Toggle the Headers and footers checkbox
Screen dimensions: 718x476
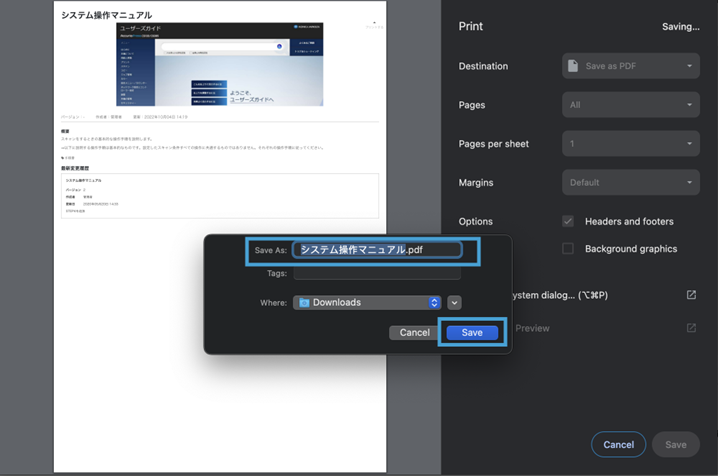[568, 221]
